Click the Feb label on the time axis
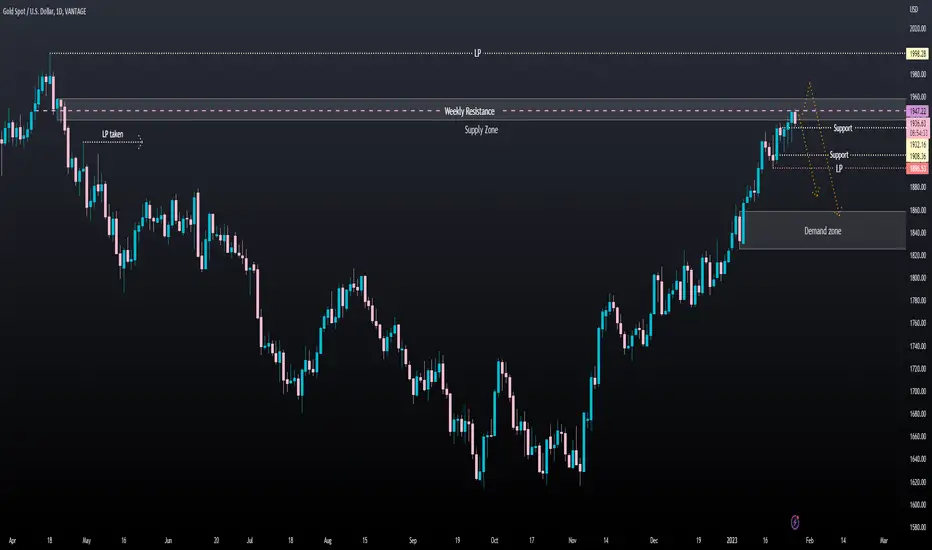This screenshot has width=932, height=550. coord(810,540)
